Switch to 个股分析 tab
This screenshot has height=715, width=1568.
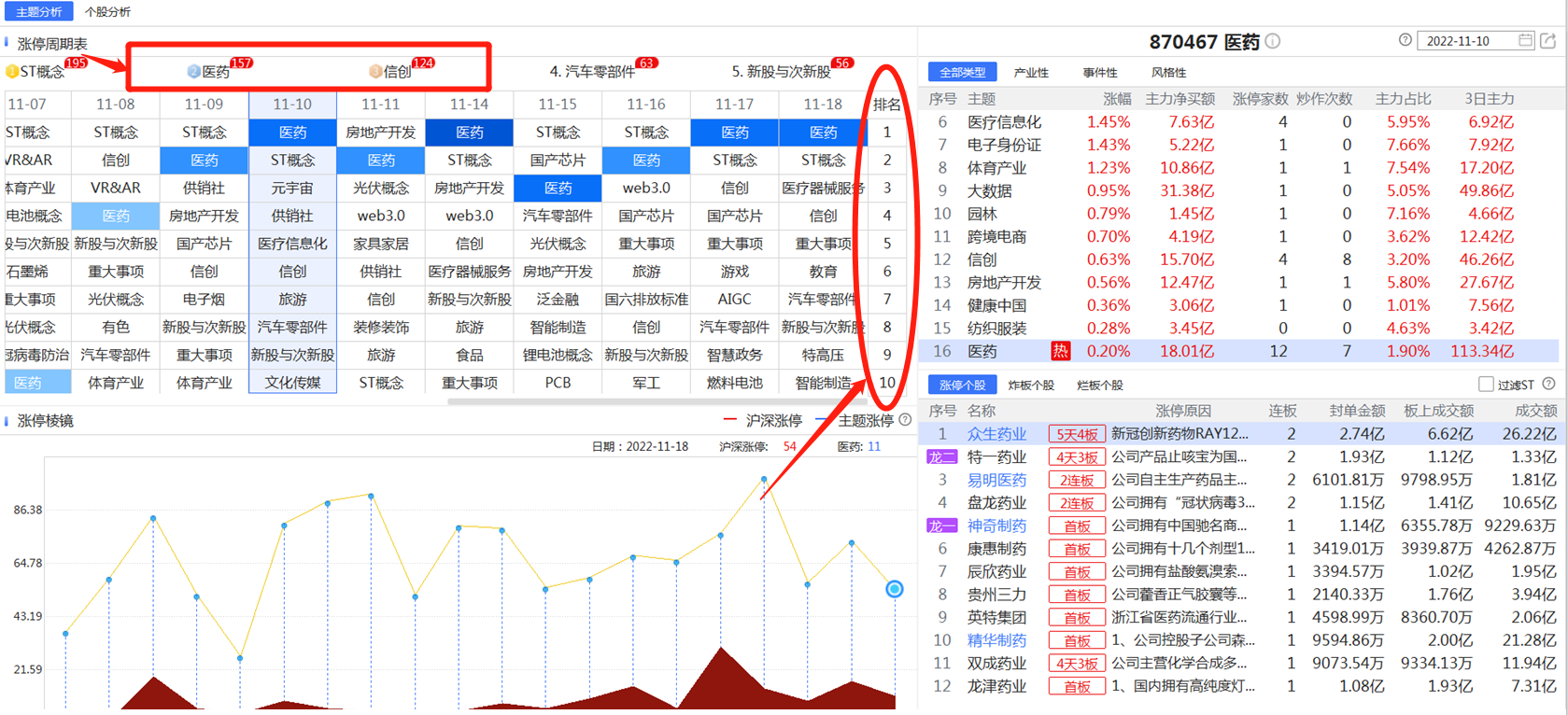click(x=107, y=11)
